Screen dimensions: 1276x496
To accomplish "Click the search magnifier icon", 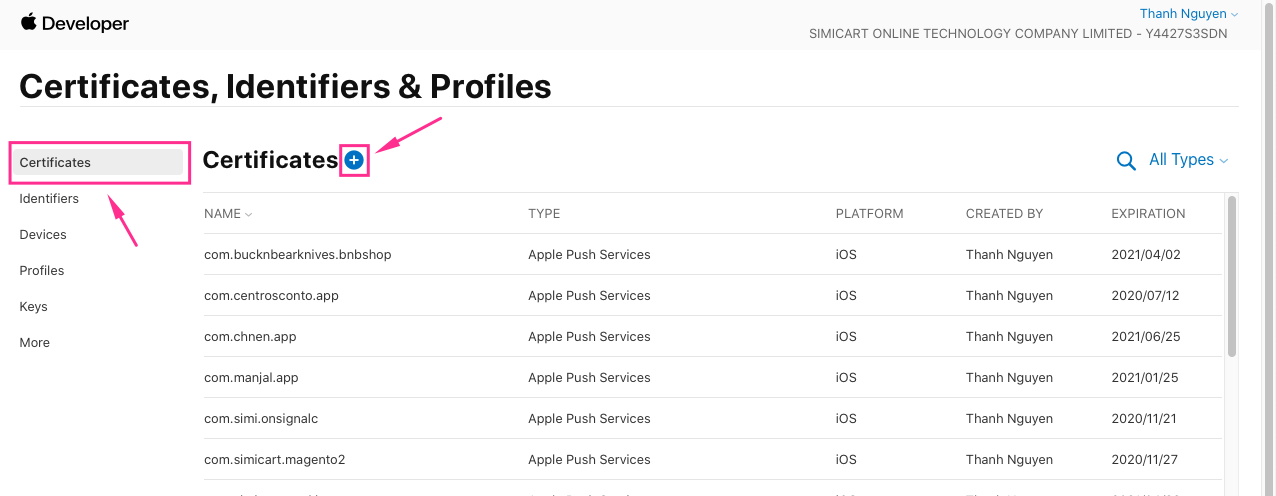I will click(1126, 161).
